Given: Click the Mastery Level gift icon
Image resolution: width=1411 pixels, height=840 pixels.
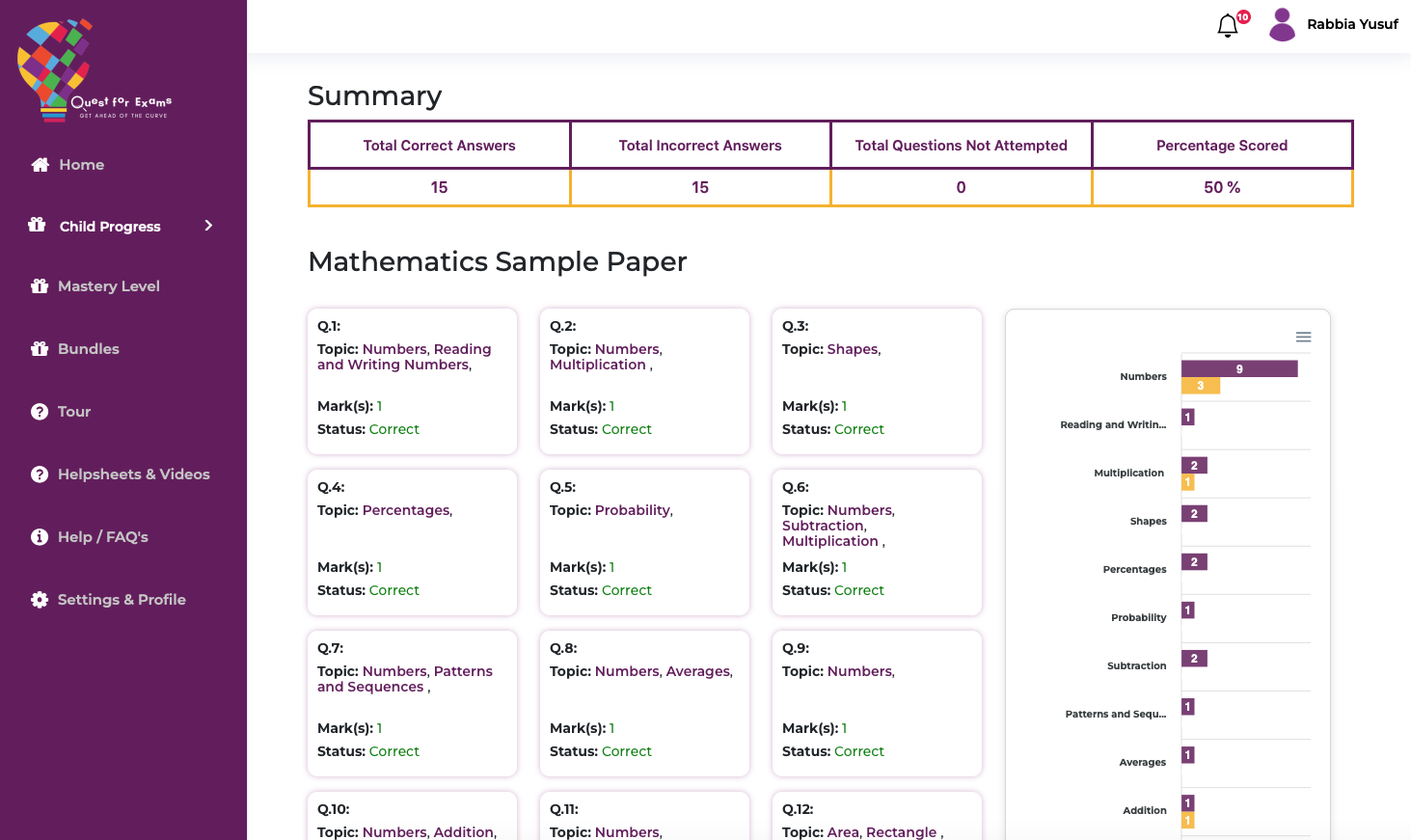Looking at the screenshot, I should click(40, 286).
